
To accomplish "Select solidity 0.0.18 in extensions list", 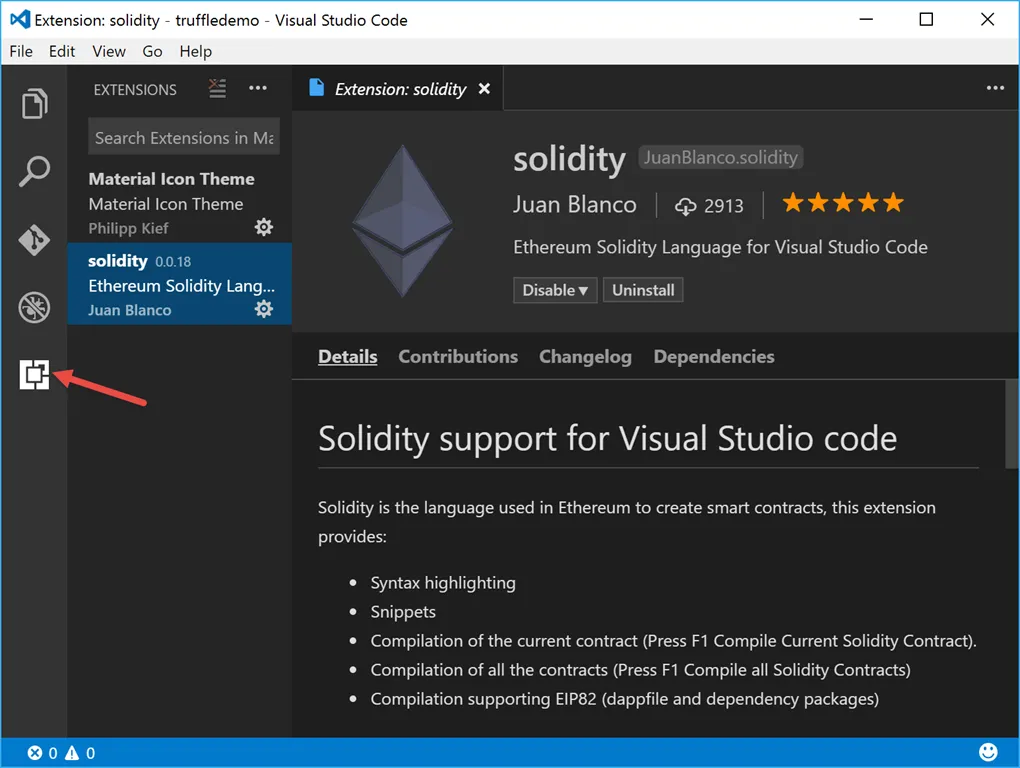I will (179, 284).
